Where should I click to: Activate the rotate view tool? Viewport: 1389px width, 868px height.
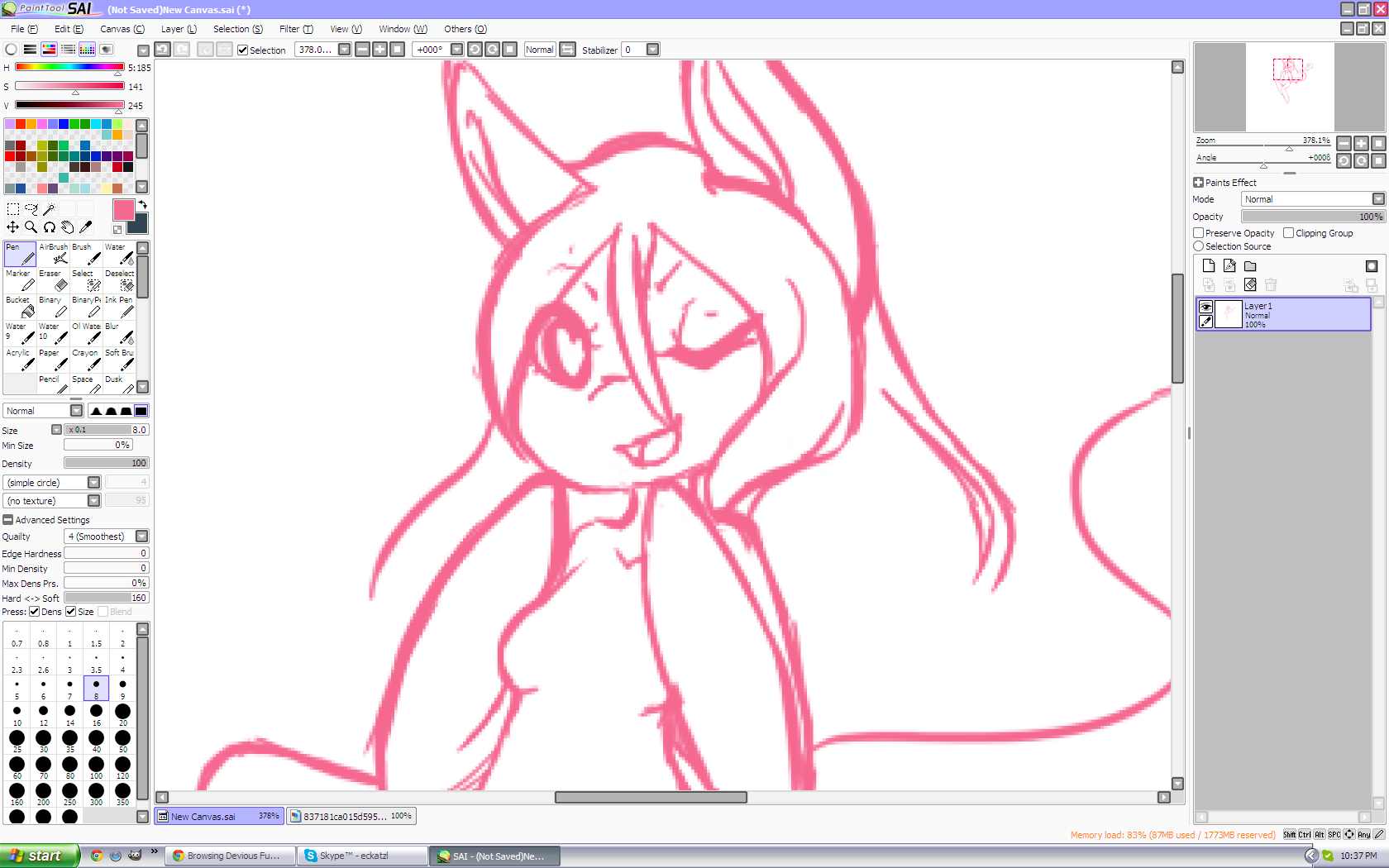pyautogui.click(x=50, y=227)
